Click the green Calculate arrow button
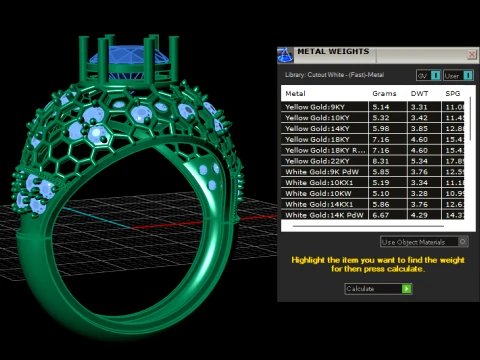480x360 pixels. 407,289
